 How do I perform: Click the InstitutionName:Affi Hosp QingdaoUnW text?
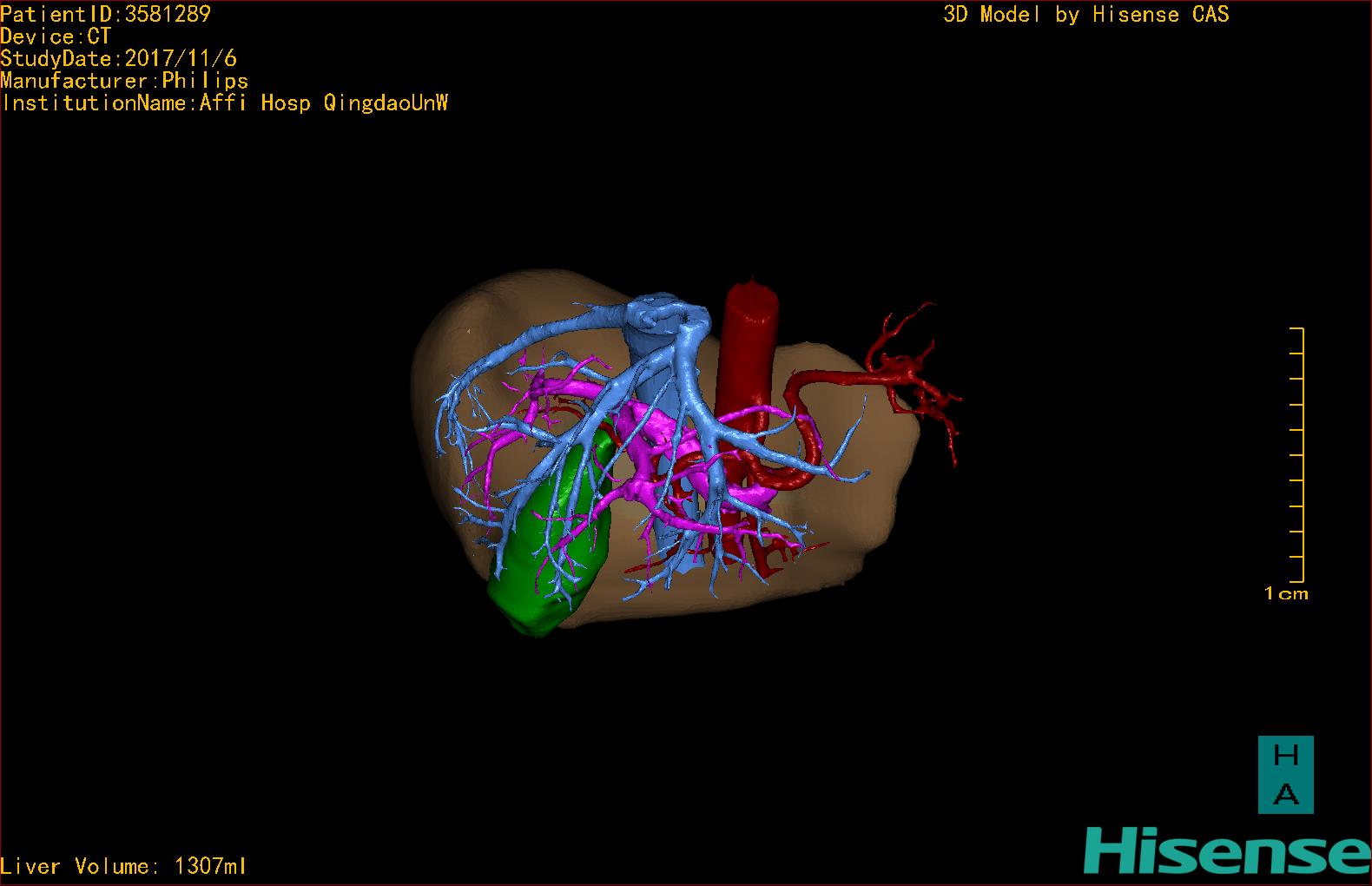tap(224, 103)
